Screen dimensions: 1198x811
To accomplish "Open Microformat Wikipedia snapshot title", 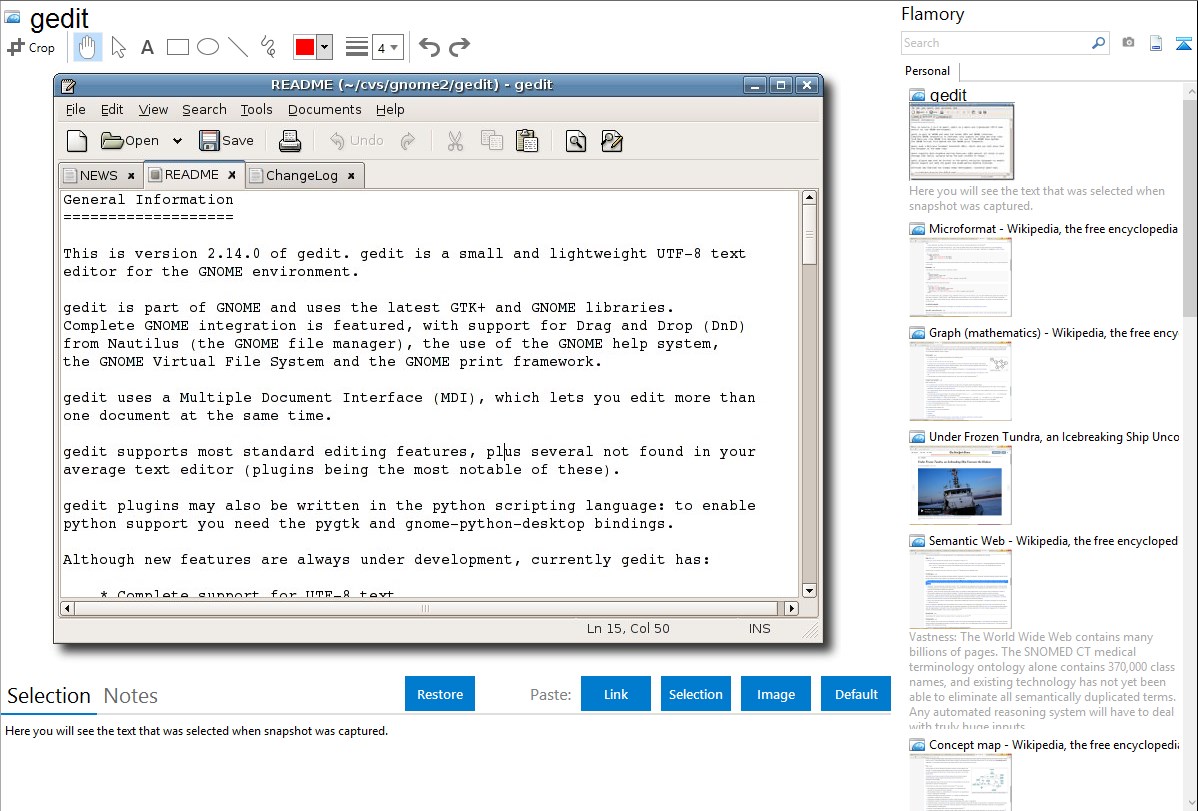I will click(x=1053, y=229).
